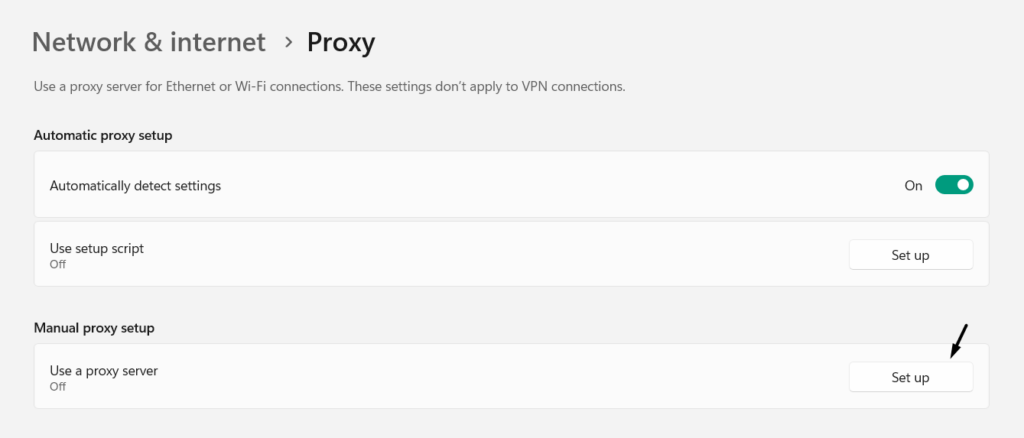Click the Manual proxy setup heading

[x=94, y=327]
